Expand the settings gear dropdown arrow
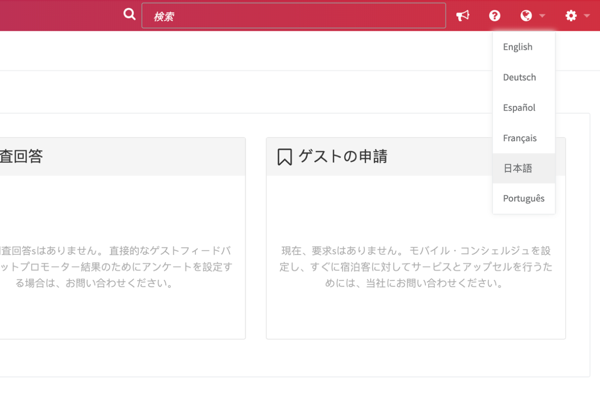This screenshot has width=600, height=400. tap(587, 16)
